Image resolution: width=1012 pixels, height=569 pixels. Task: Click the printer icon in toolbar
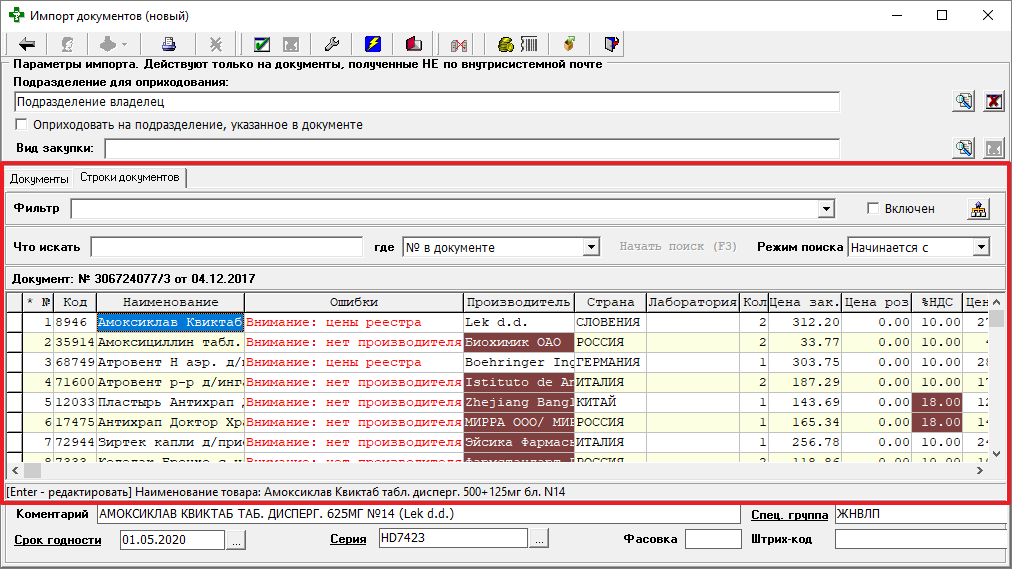[x=169, y=44]
